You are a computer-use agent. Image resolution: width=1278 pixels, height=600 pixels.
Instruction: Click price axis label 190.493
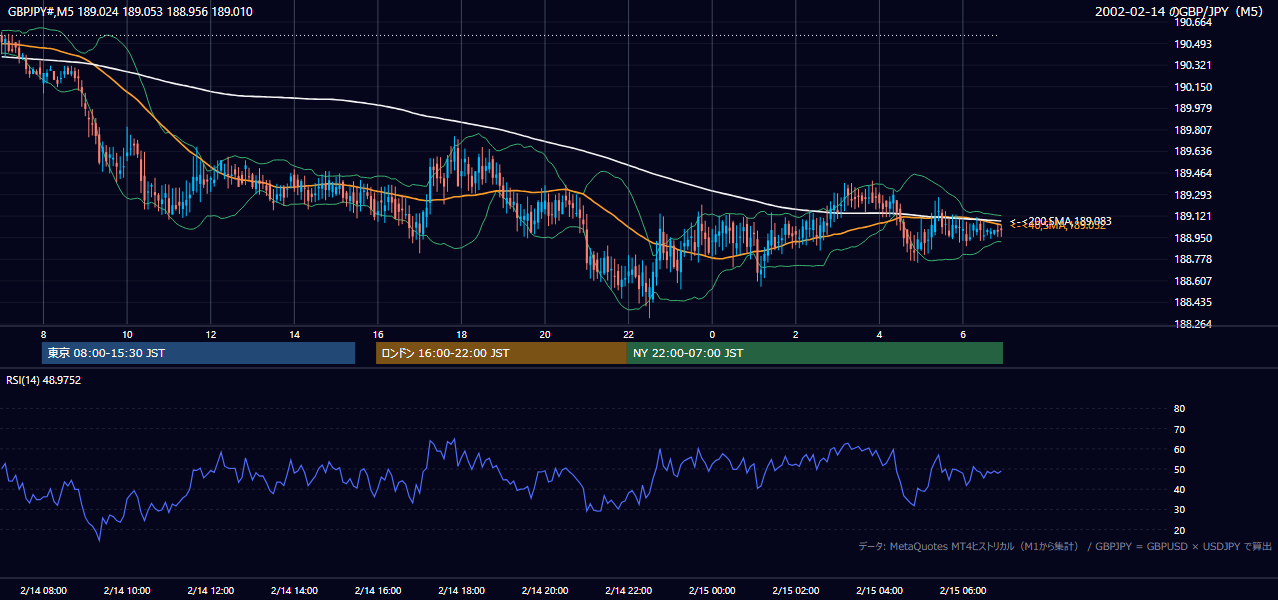[1193, 44]
